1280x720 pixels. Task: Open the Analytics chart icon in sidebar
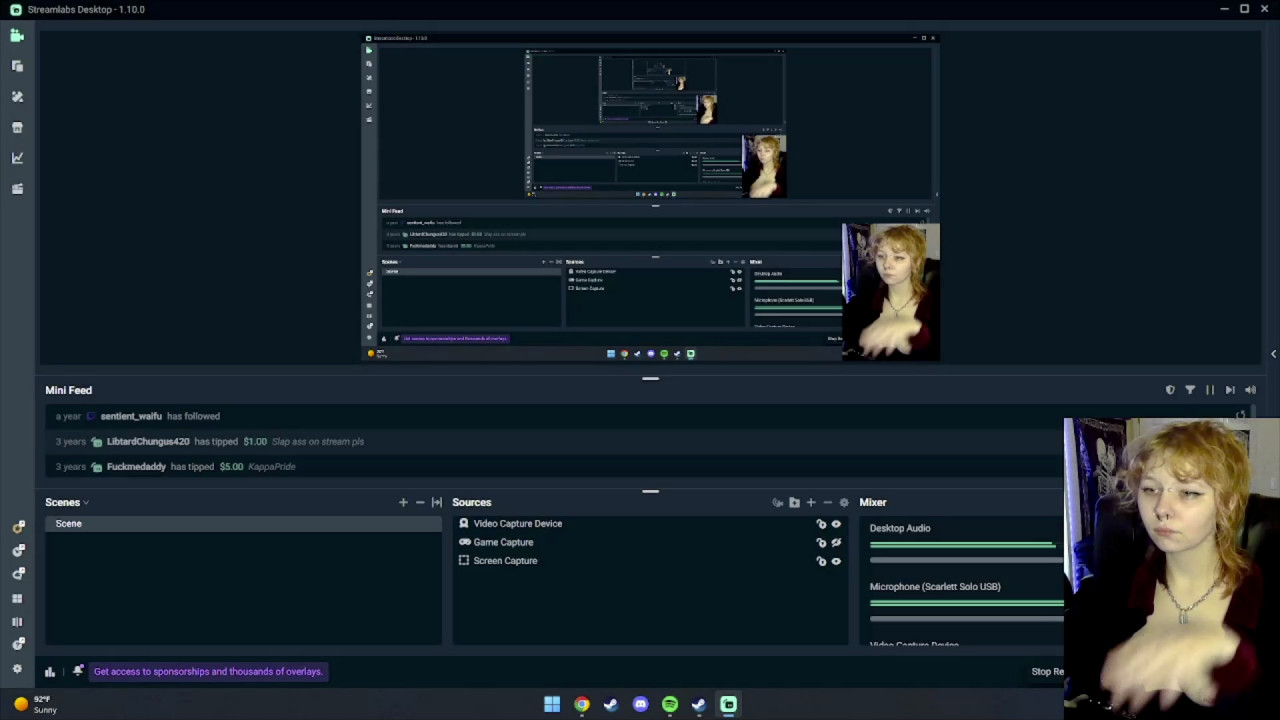[x=17, y=158]
